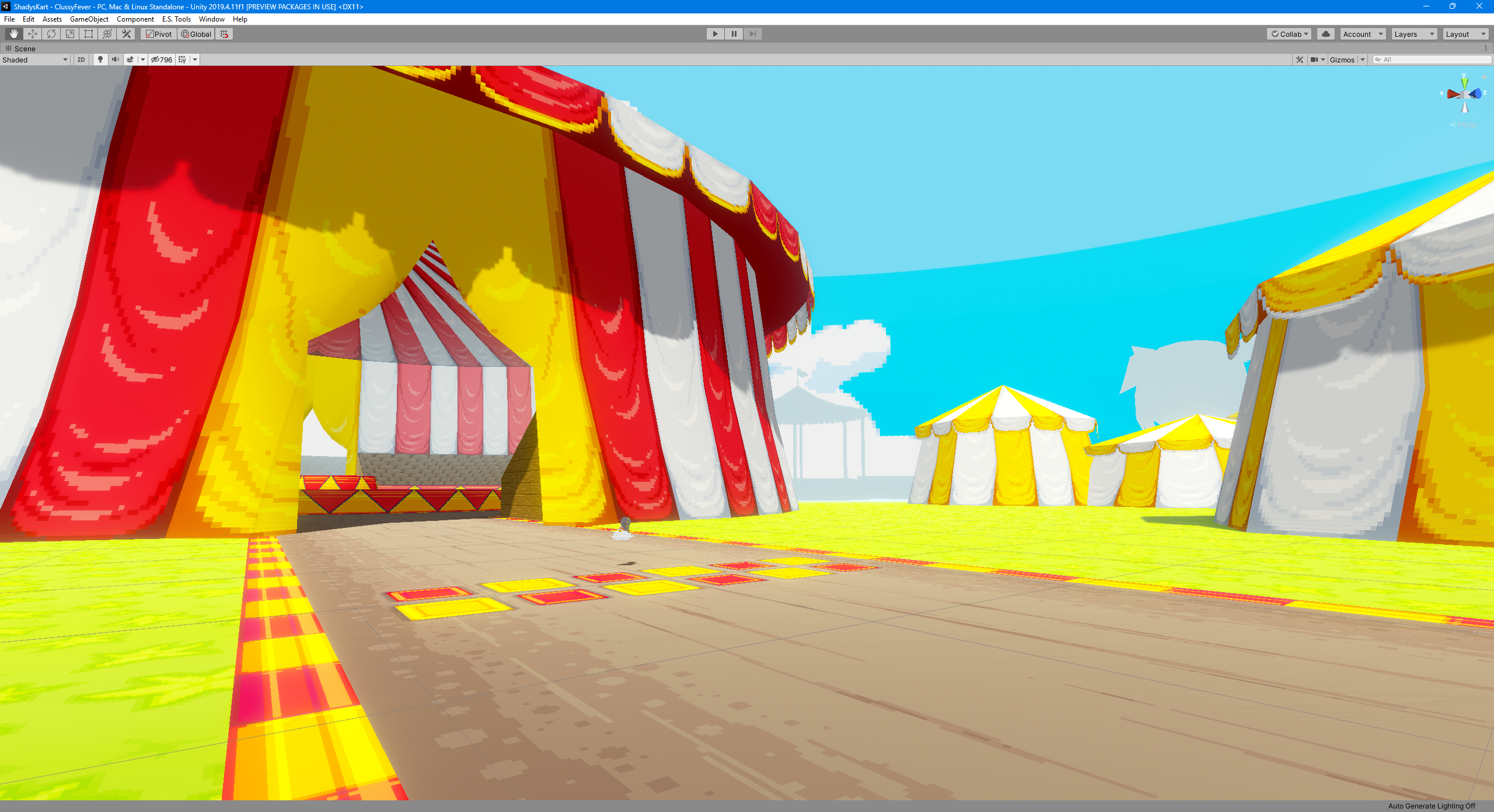Toggle hidden objects visibility, 796 count
The width and height of the screenshot is (1494, 812).
[x=162, y=60]
